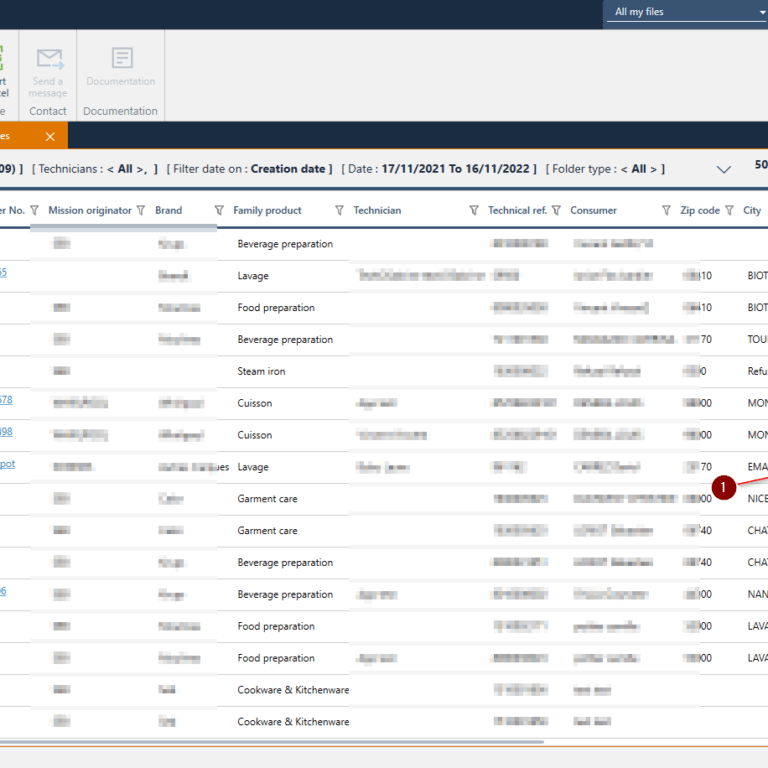The height and width of the screenshot is (768, 768).
Task: Open the order link ending in 'pot'
Action: point(7,464)
